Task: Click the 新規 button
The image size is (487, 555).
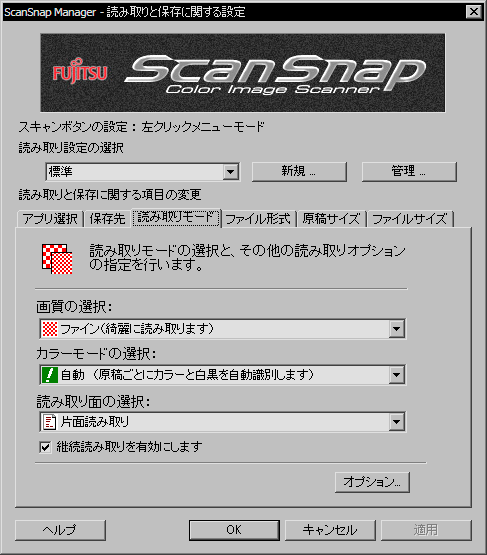Action: (299, 172)
